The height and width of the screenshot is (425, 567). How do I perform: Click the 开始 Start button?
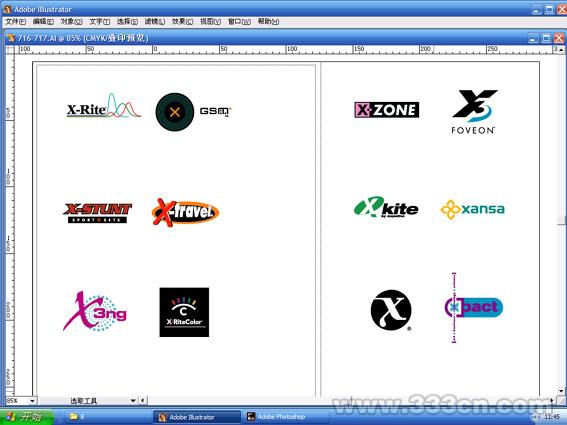click(26, 417)
